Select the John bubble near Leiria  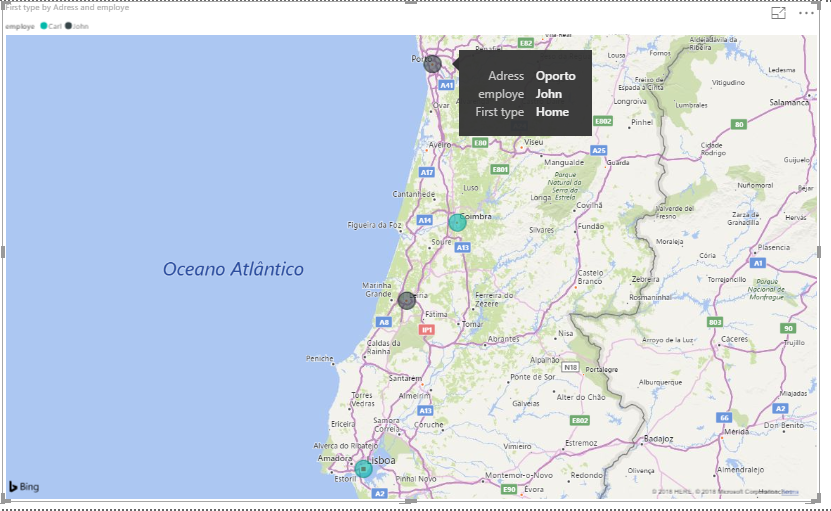click(x=406, y=301)
